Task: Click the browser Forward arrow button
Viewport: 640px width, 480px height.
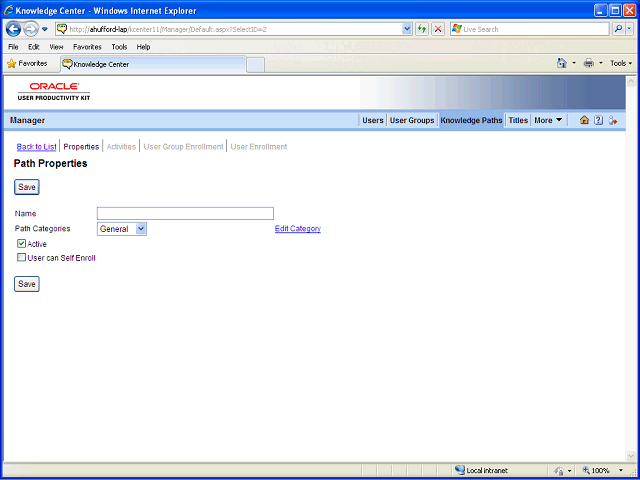Action: 31,29
